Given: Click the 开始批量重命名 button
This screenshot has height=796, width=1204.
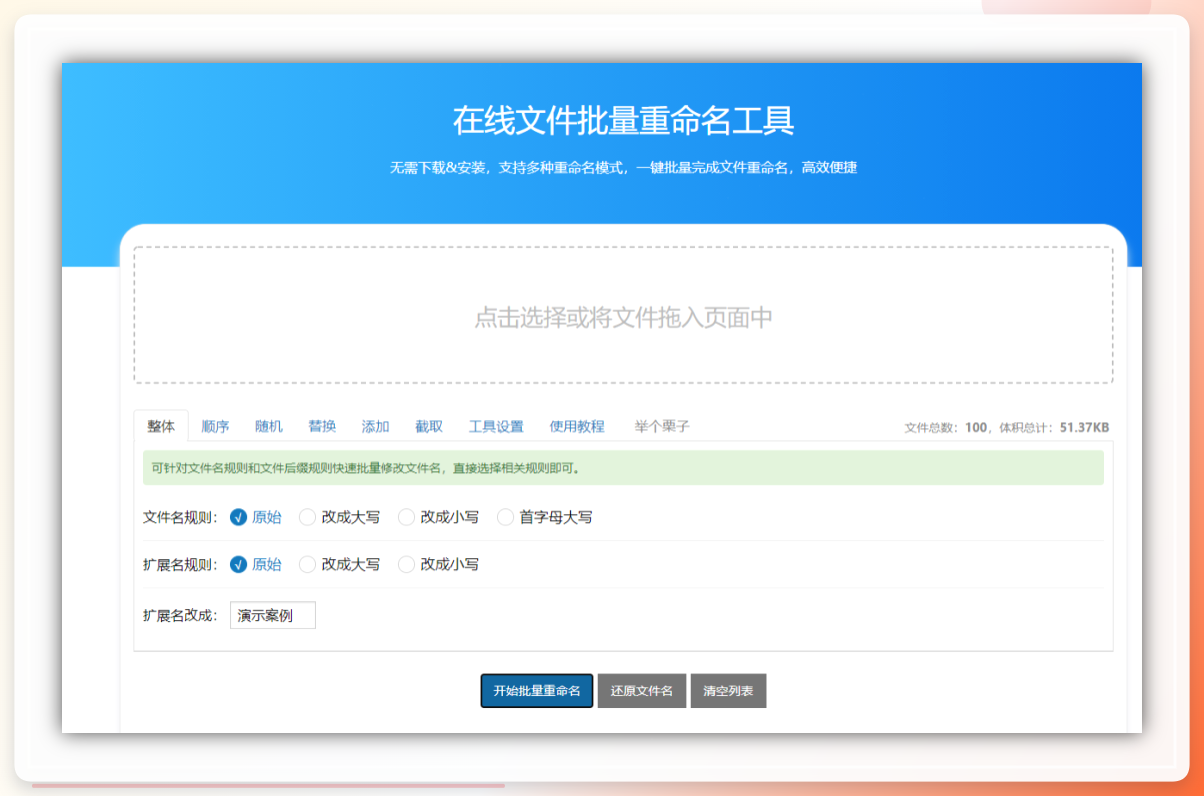Looking at the screenshot, I should click(537, 691).
